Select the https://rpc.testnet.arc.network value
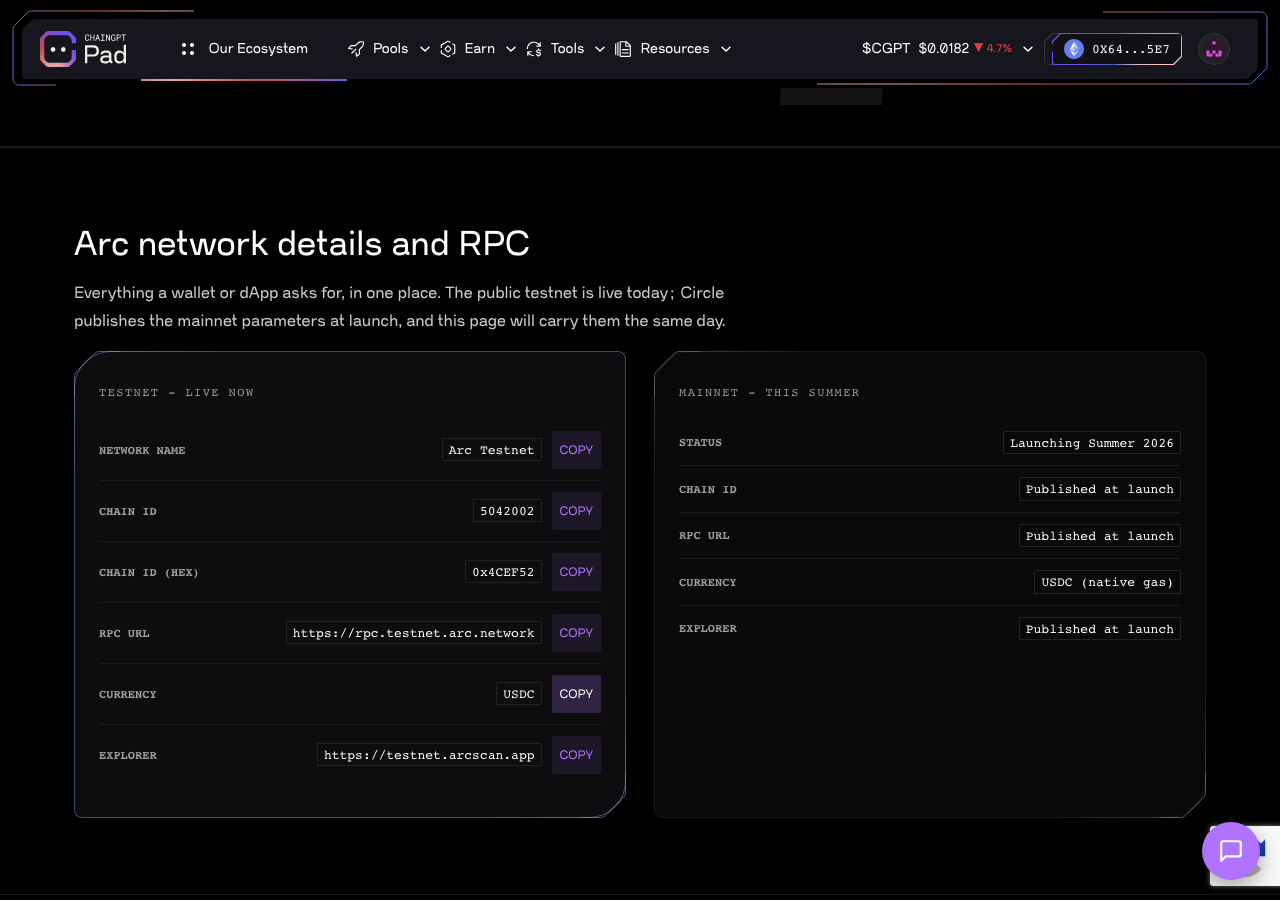The image size is (1280, 900). pos(414,633)
